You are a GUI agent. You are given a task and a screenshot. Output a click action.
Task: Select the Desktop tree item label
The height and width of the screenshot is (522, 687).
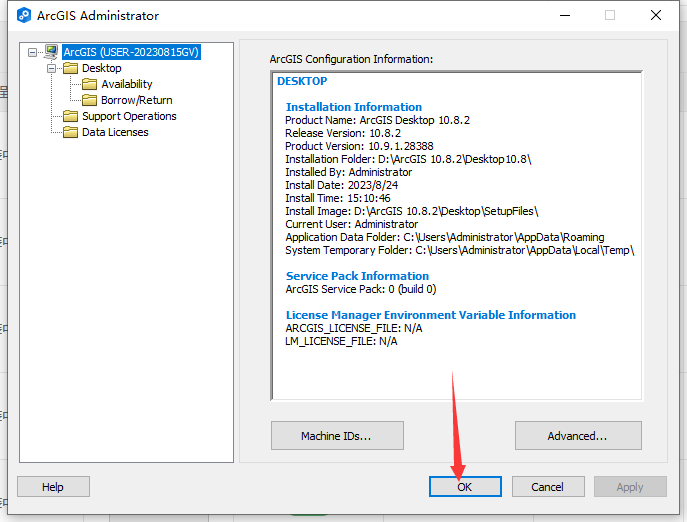click(102, 68)
